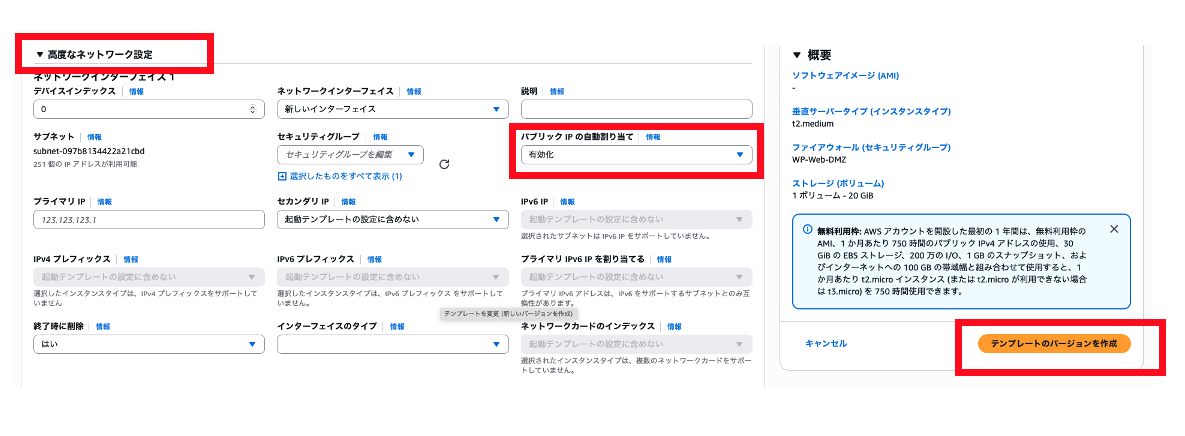Viewport: 1185px width, 436px height.
Task: Click 垂直サーバータイプ (インスタンスタイプ) link
Action: coord(871,112)
